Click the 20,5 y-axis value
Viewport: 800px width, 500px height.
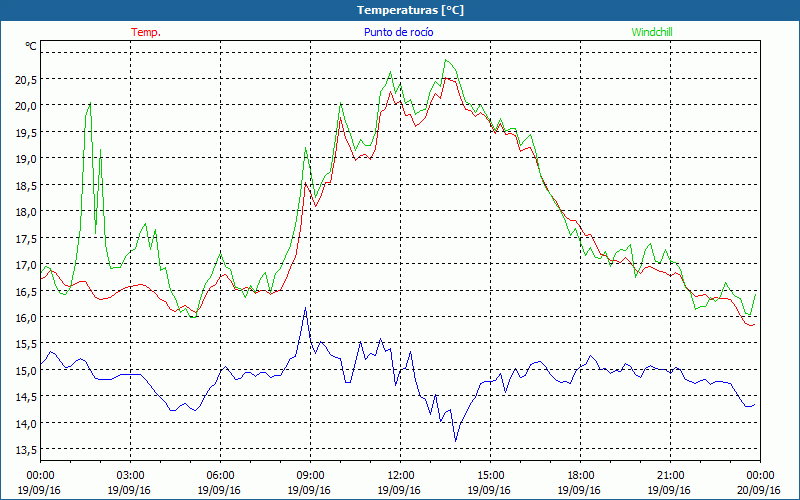[x=26, y=80]
